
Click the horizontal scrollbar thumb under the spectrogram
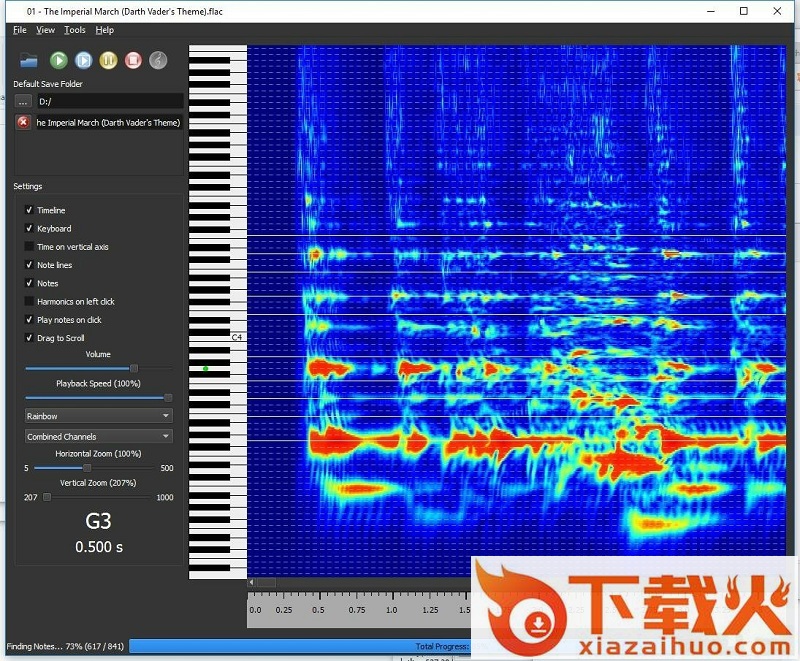[266, 582]
